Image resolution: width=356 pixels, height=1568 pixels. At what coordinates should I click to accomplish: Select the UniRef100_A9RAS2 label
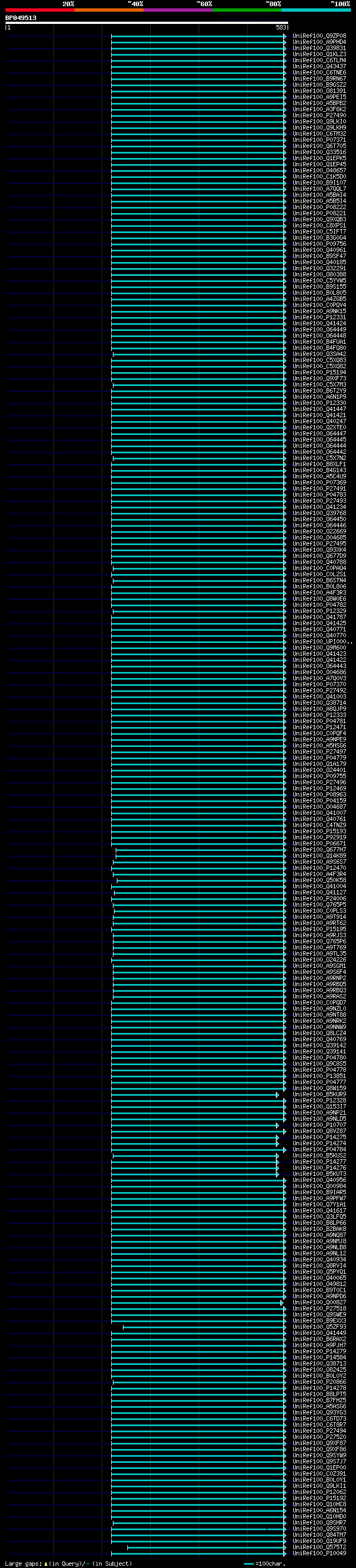coord(319,996)
